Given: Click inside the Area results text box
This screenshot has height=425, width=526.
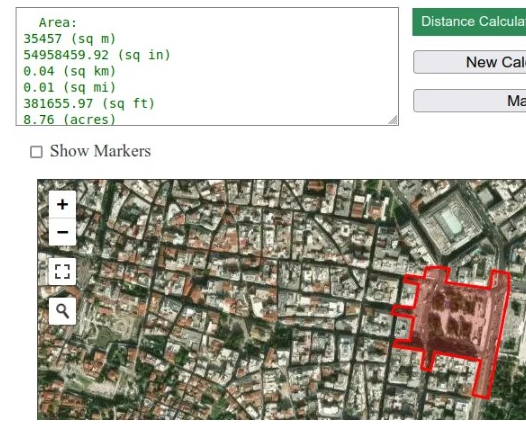Looking at the screenshot, I should click(x=207, y=66).
